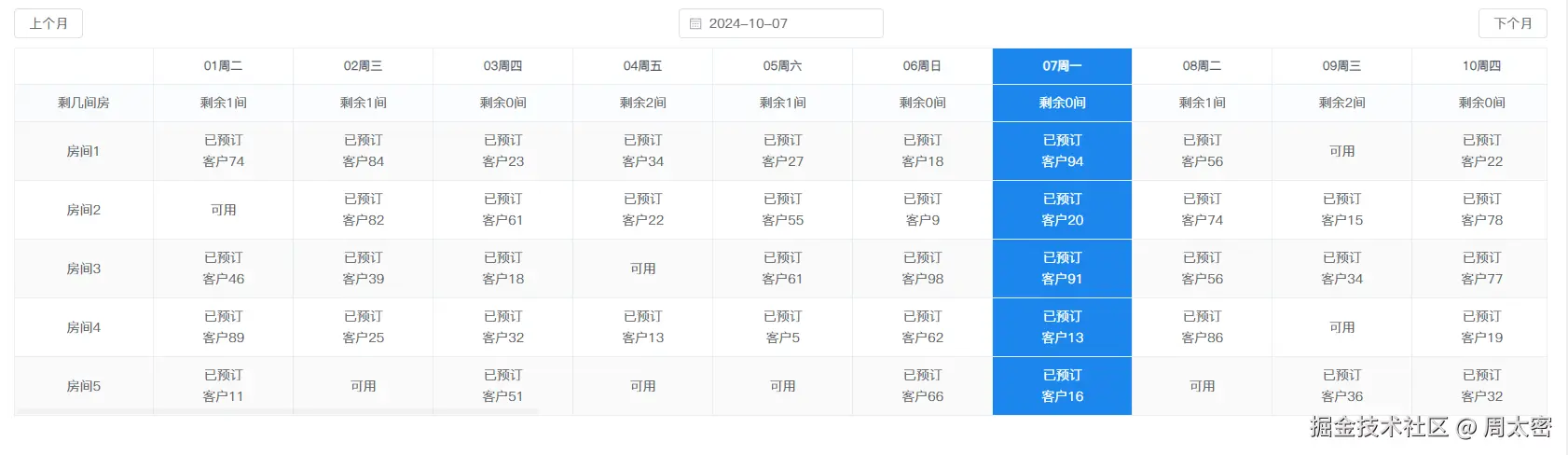
Task: Select the 房间3 row header
Action: [x=84, y=269]
